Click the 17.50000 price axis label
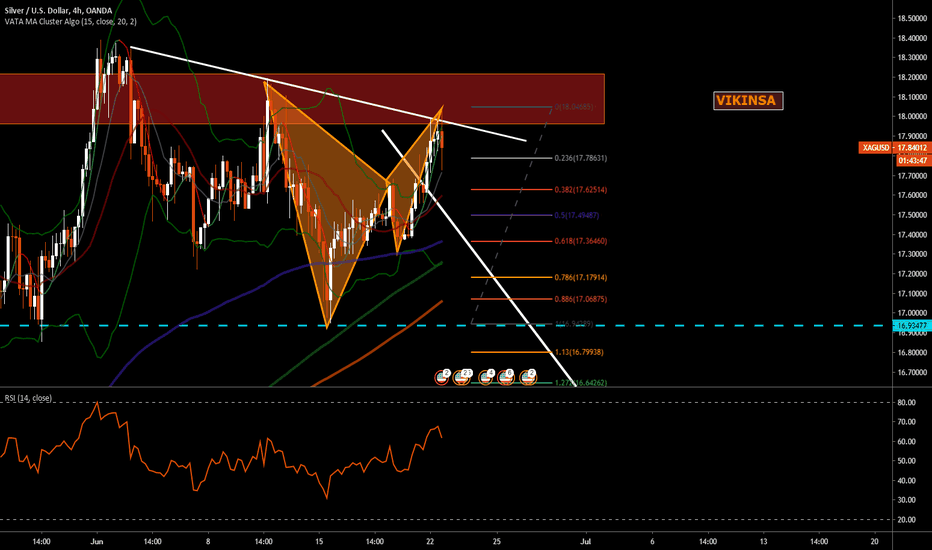The image size is (932, 550). click(912, 215)
